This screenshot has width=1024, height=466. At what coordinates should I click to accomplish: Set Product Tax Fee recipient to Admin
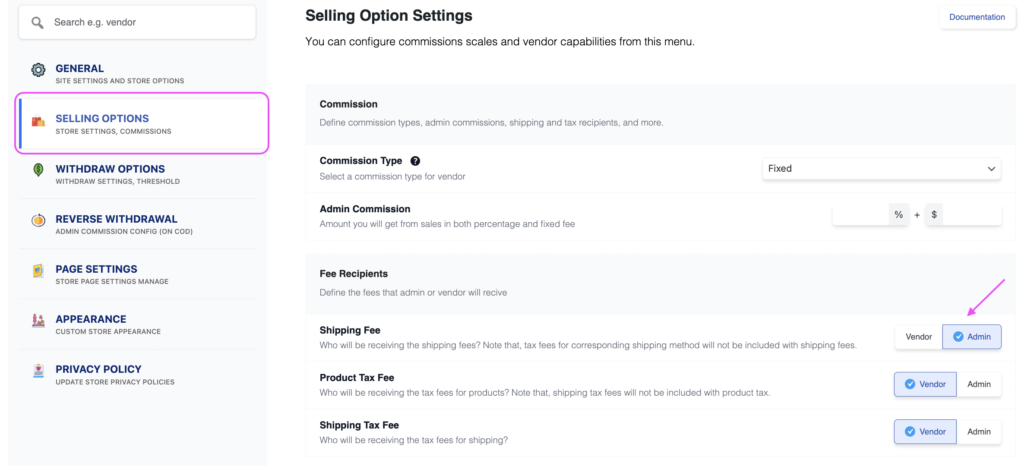979,384
